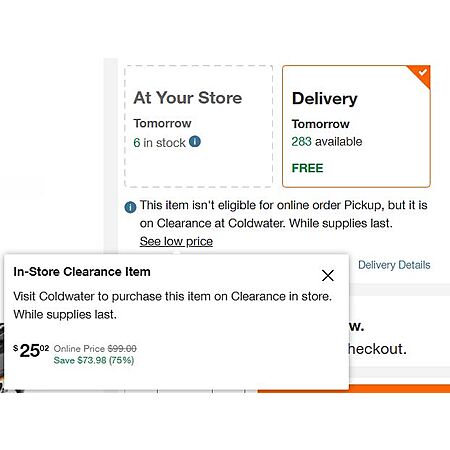
Task: Click the orange checkmark corner on Delivery card
Action: [x=421, y=75]
